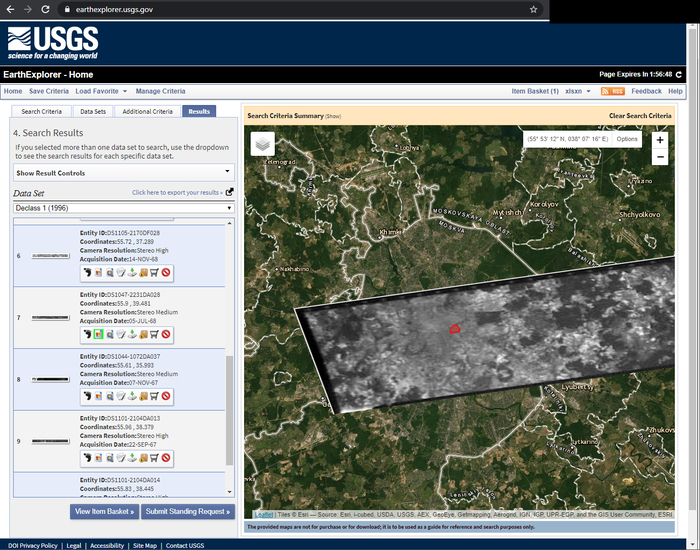Zoom out on the map

click(x=659, y=157)
